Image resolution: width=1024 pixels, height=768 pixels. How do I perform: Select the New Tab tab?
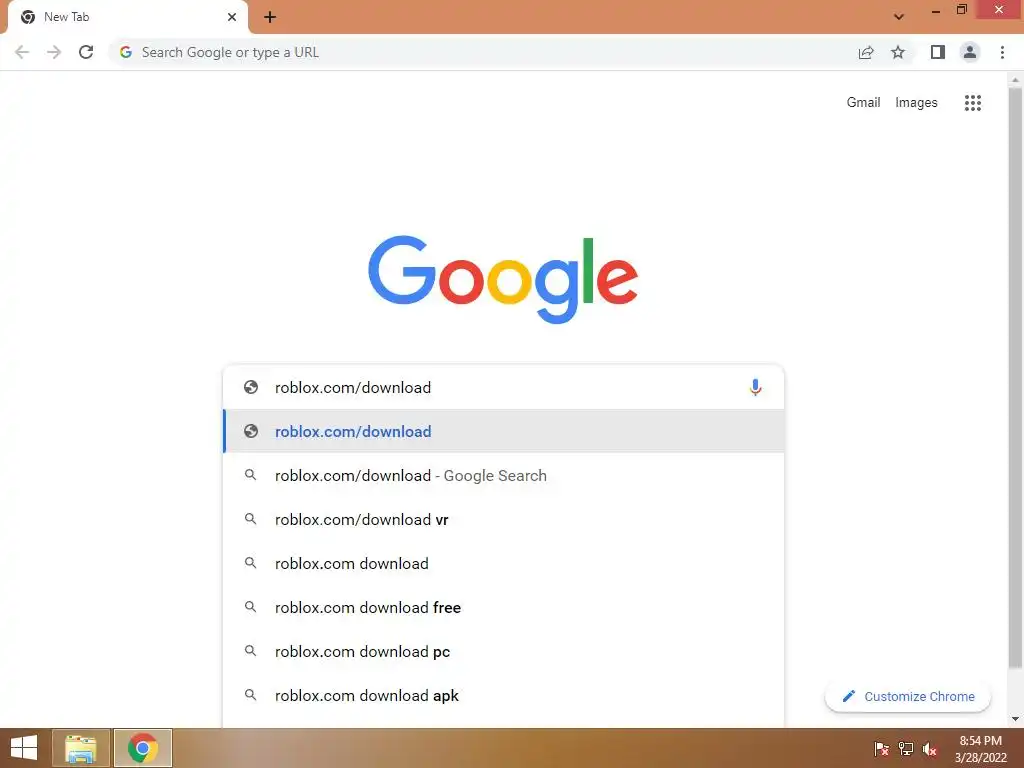(129, 17)
